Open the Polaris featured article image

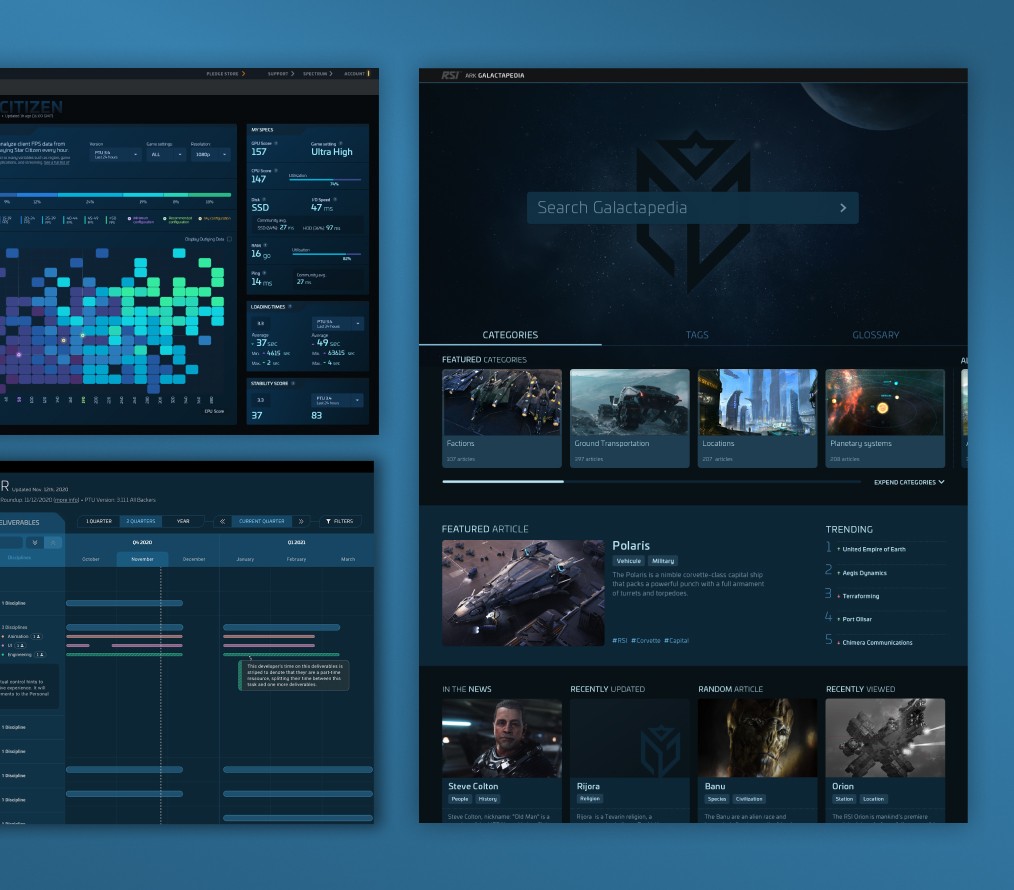point(523,593)
